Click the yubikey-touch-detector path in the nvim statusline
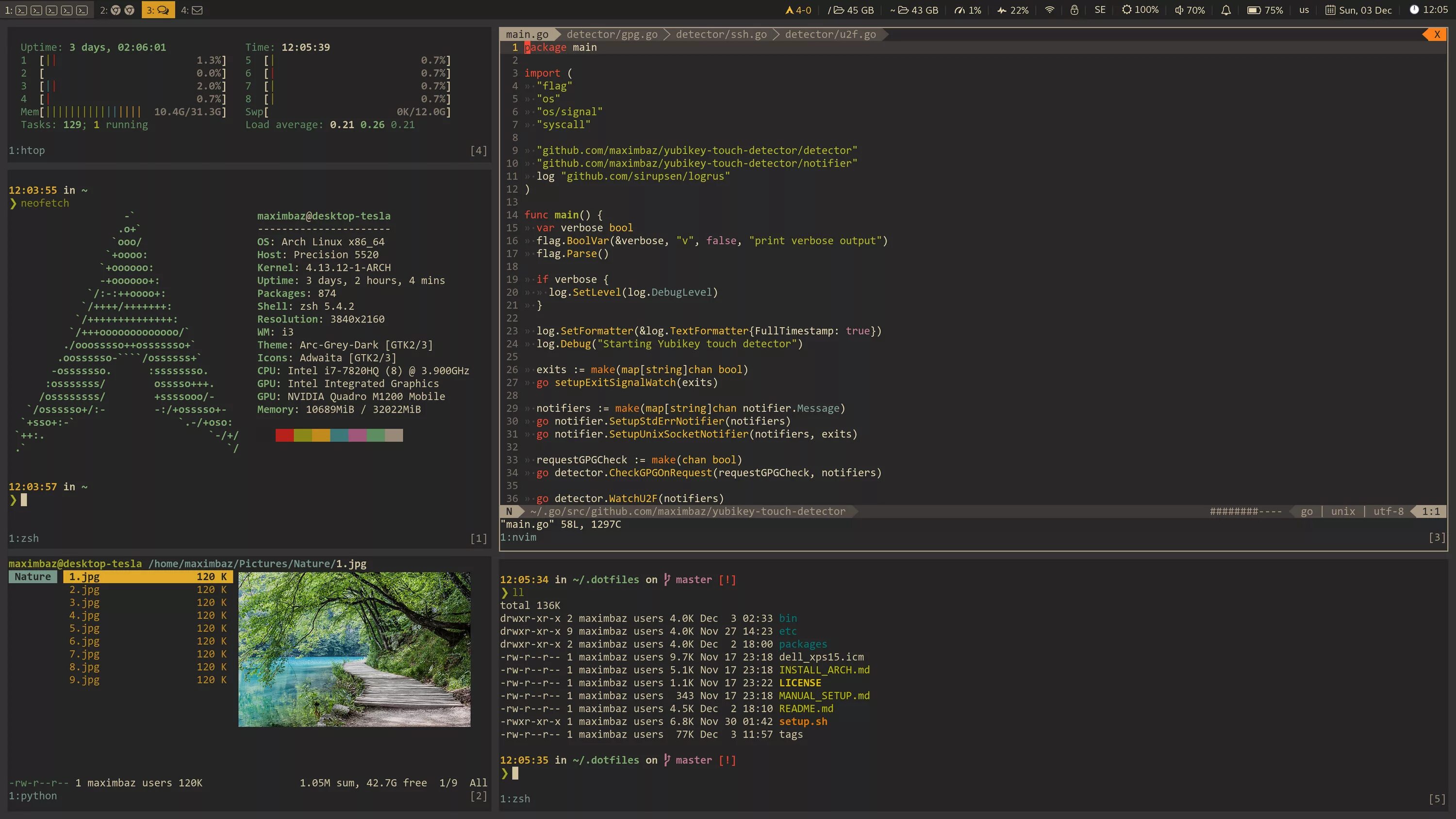 point(687,511)
